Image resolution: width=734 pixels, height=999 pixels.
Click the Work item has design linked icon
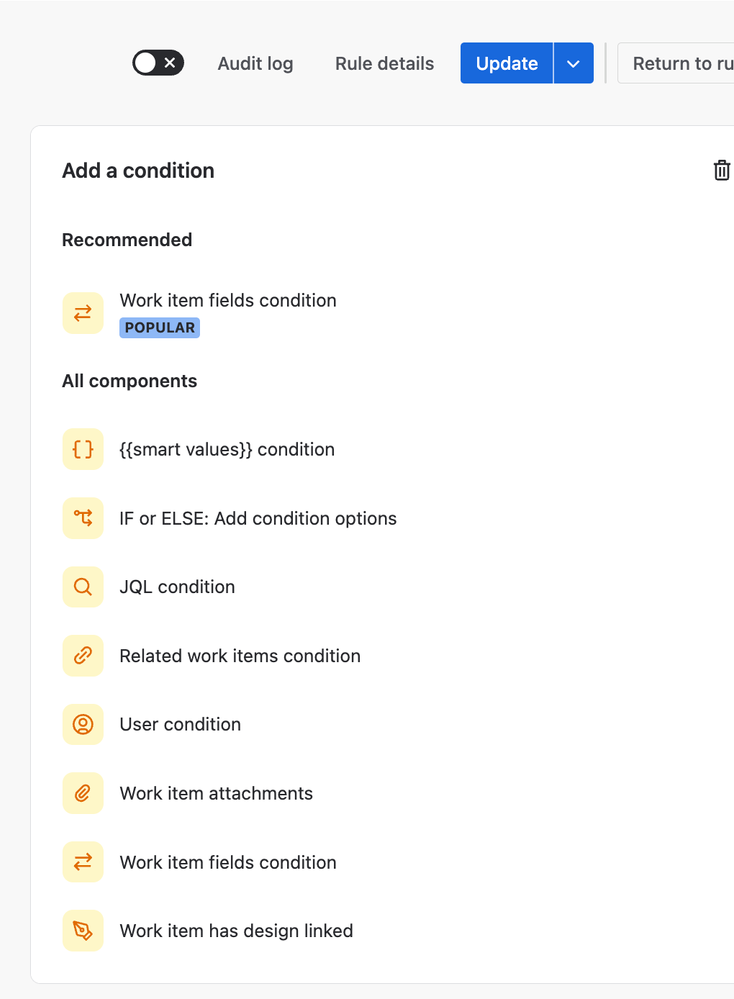tap(83, 930)
